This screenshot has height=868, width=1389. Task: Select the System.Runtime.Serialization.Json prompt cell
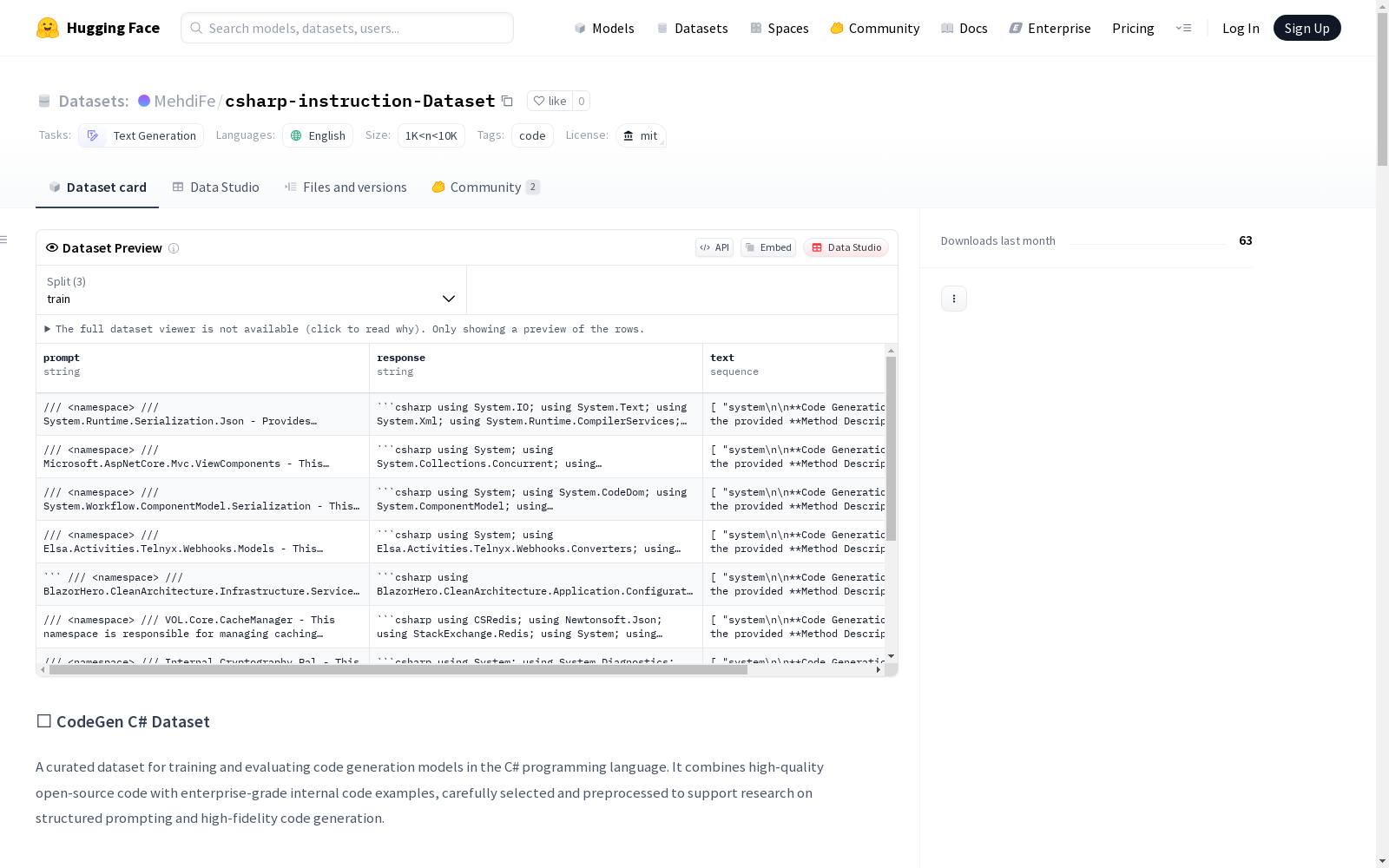coord(203,414)
